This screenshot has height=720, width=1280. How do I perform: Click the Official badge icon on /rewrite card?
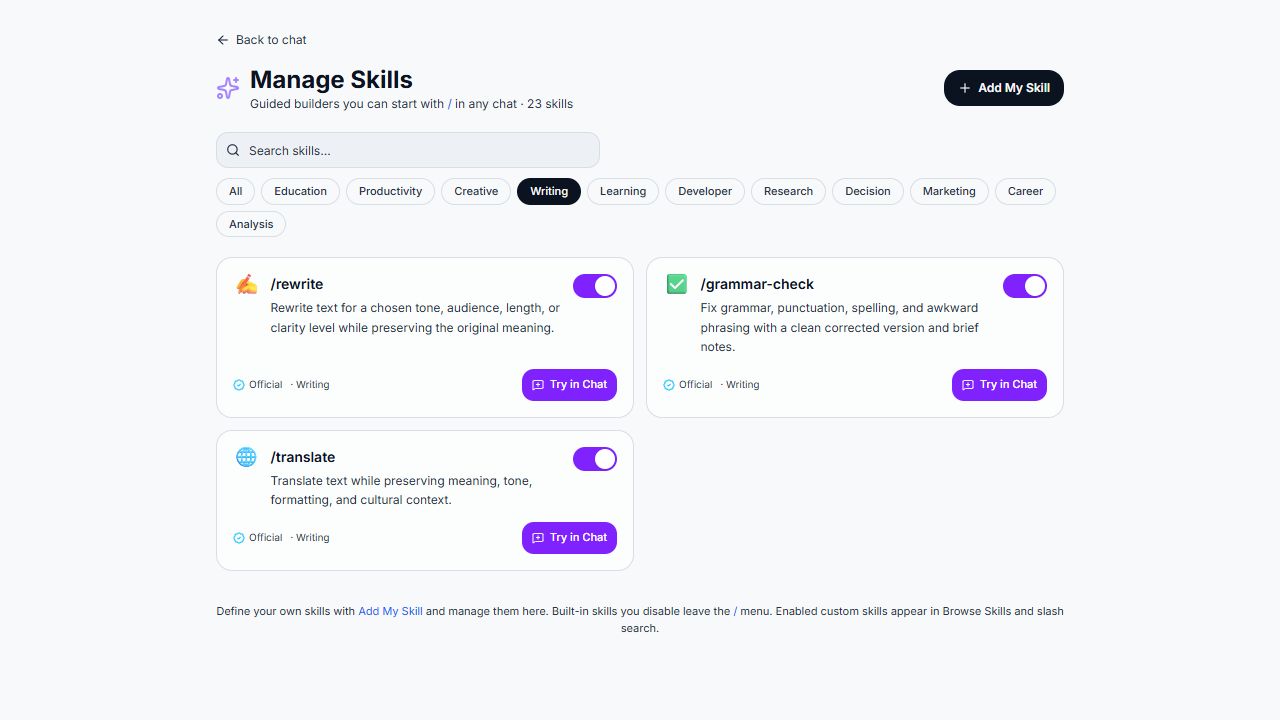click(239, 385)
